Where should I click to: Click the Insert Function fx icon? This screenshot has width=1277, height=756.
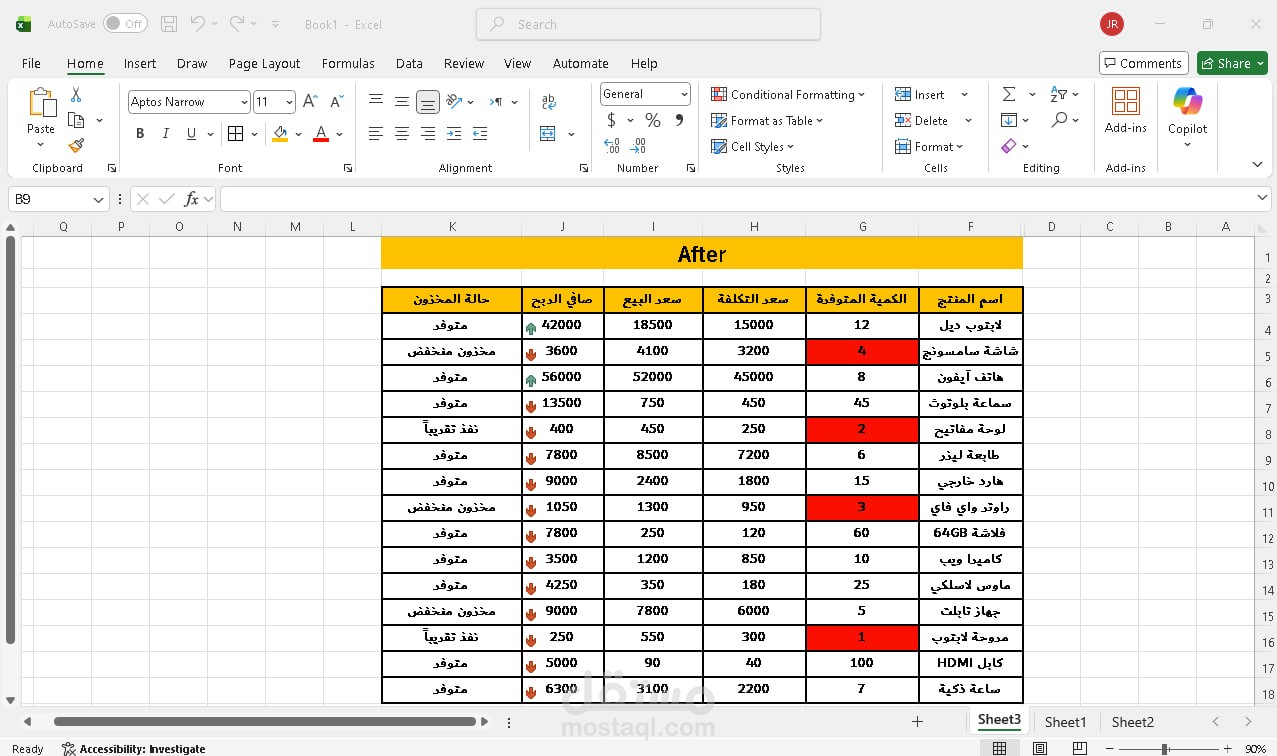[191, 199]
